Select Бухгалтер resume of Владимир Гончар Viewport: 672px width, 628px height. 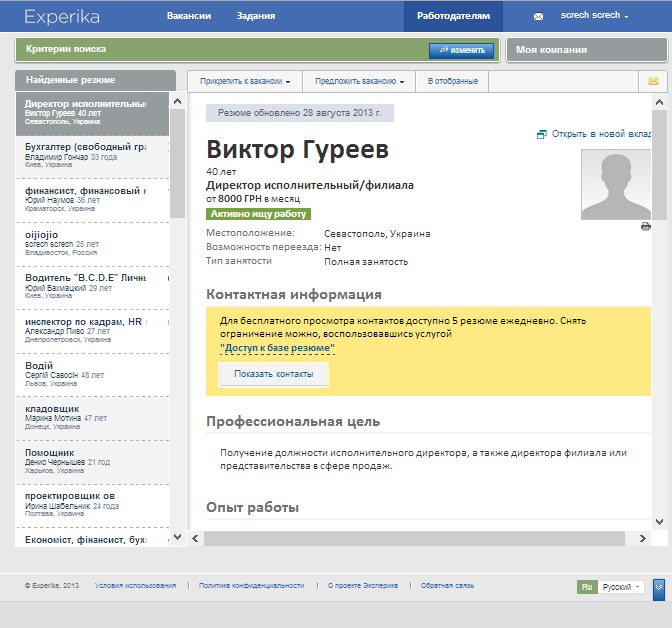(x=93, y=157)
